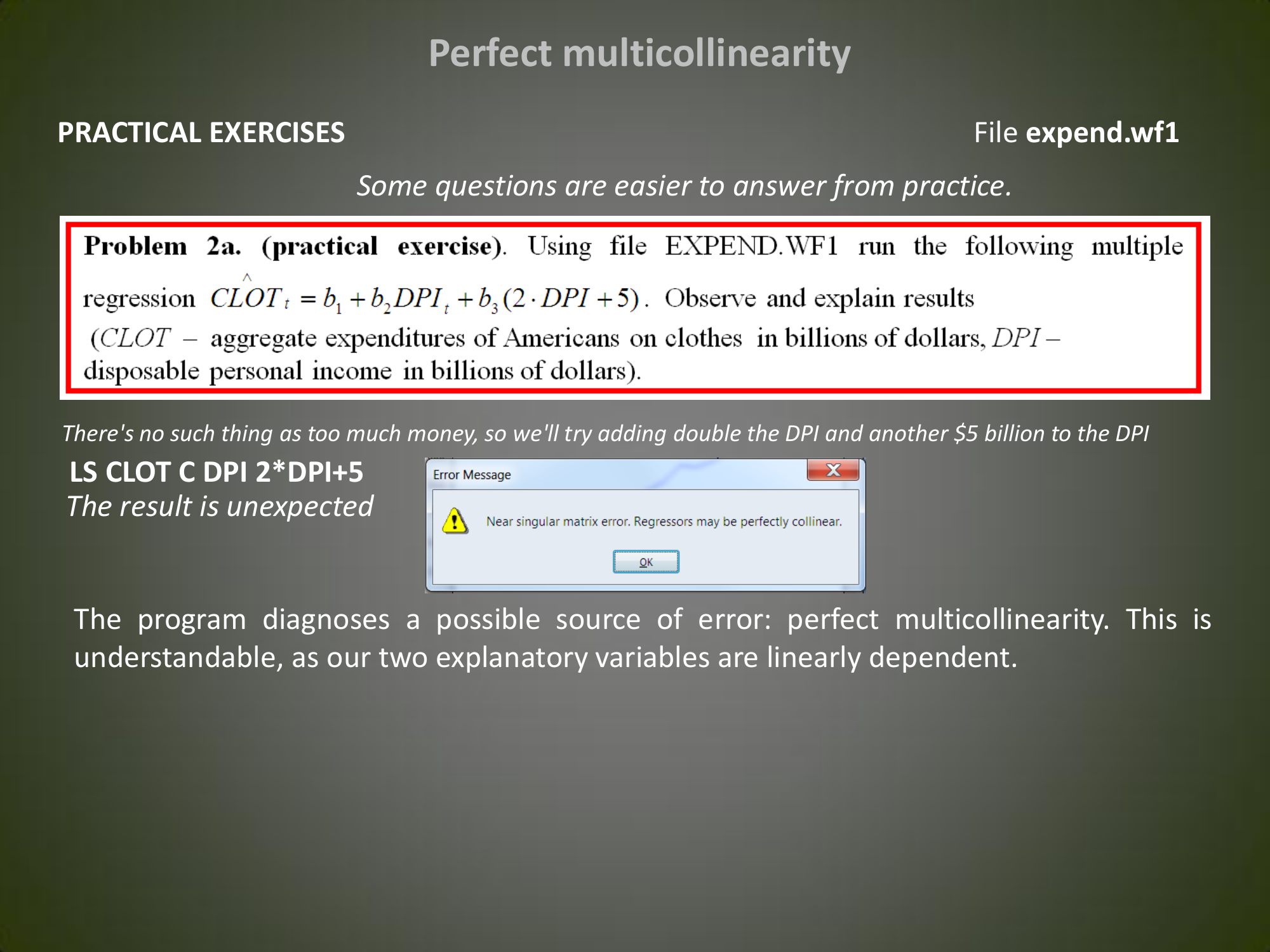1270x952 pixels.
Task: Click the OK button in error dialog
Action: click(x=646, y=562)
